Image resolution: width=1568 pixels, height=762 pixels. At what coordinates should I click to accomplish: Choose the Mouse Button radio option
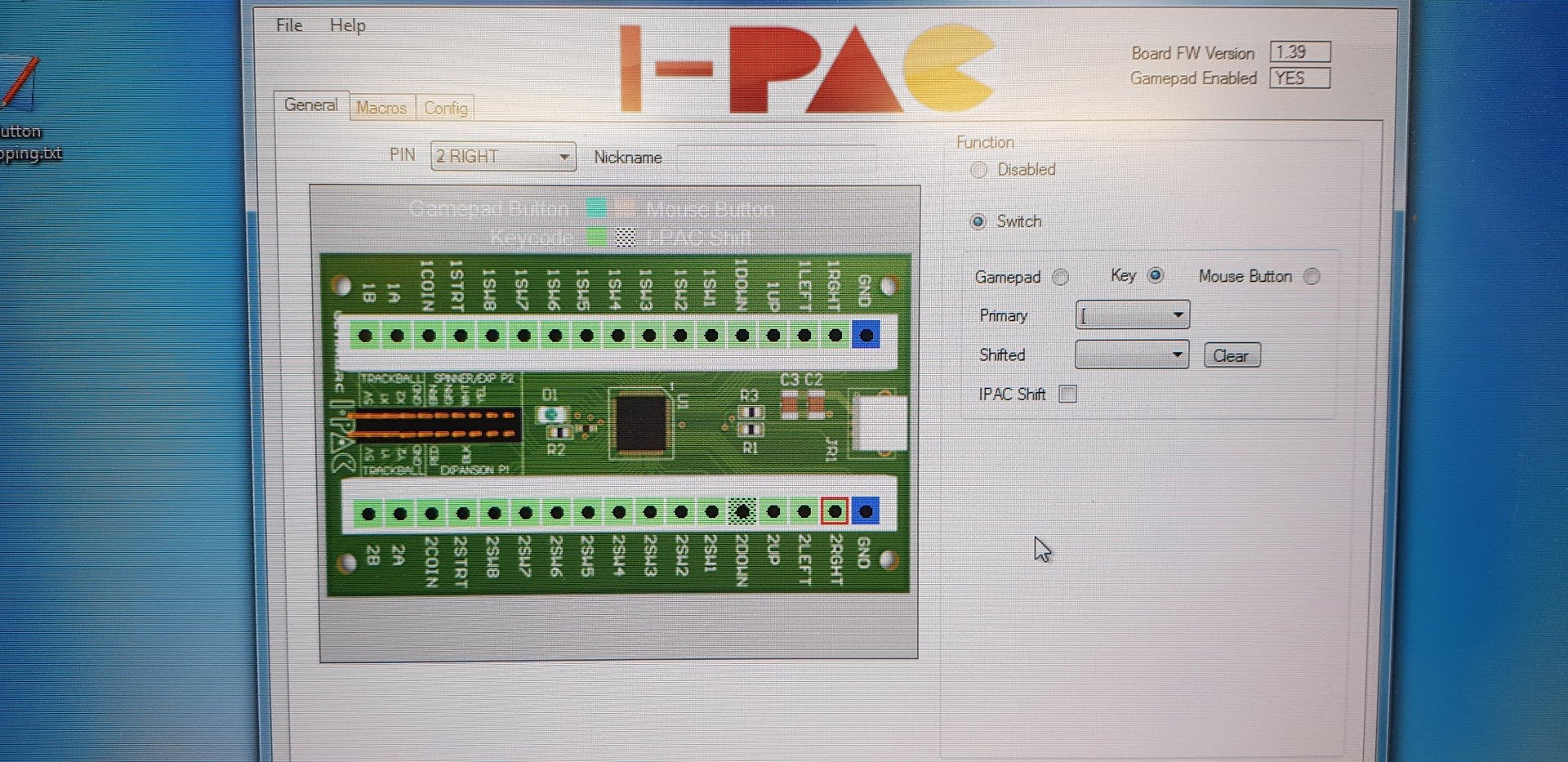click(x=1312, y=276)
